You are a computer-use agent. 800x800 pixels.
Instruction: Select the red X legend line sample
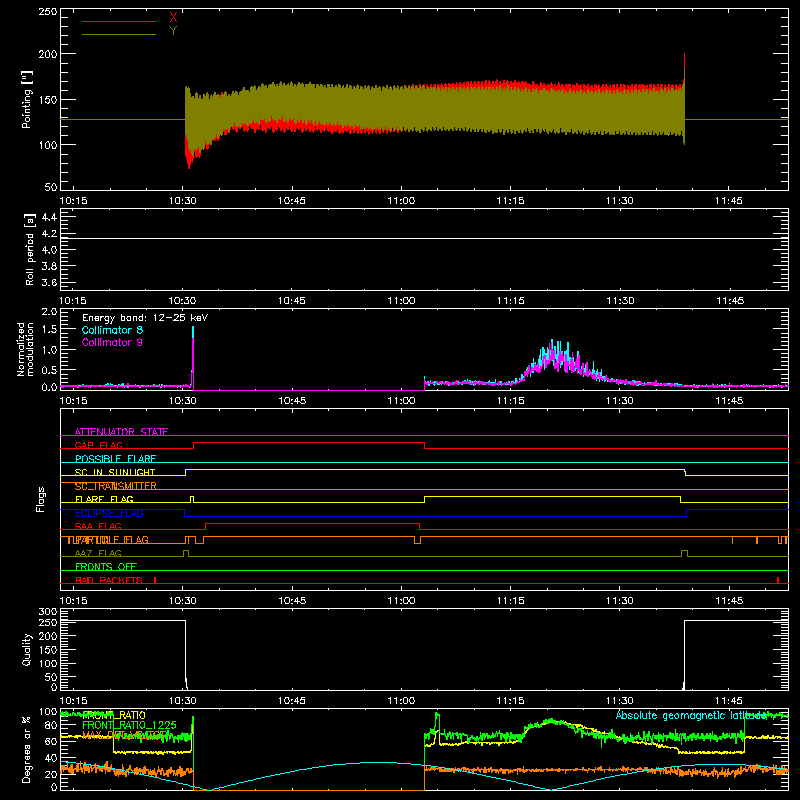point(119,21)
